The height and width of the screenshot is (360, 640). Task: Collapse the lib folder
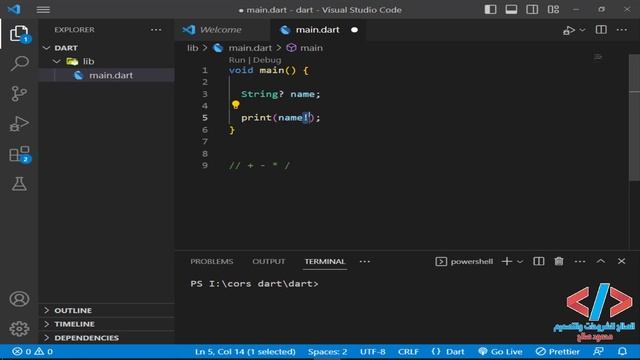[x=107, y=61]
